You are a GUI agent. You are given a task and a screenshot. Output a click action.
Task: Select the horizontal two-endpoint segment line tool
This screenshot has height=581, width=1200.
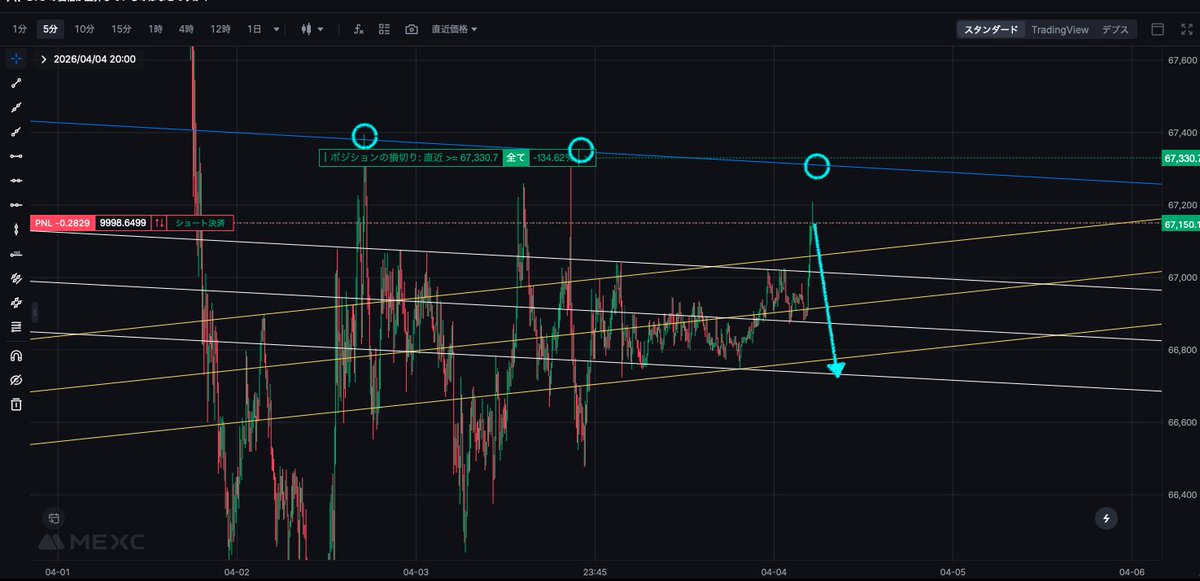tap(16, 156)
